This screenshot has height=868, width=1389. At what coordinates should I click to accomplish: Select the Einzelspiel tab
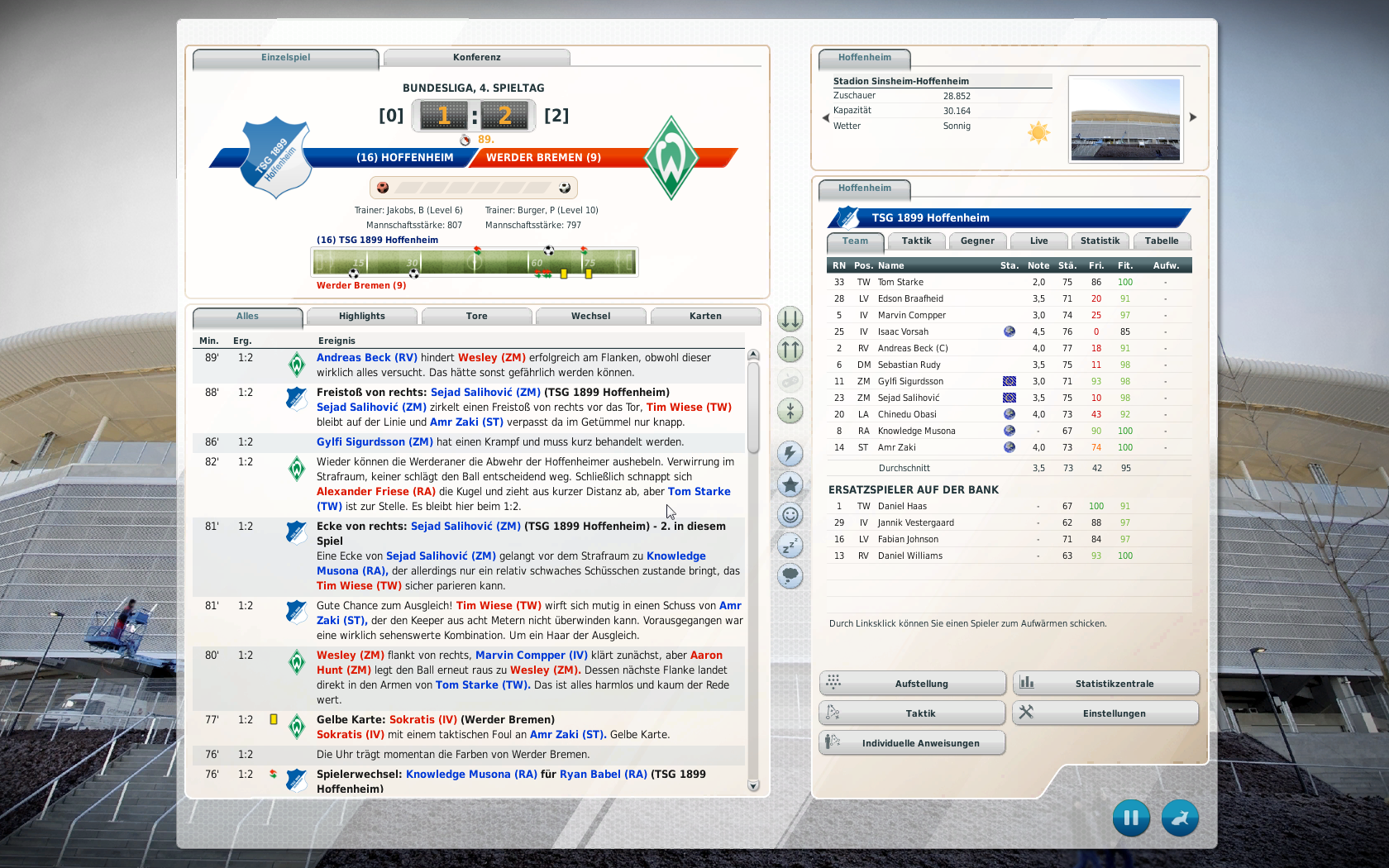[x=285, y=58]
